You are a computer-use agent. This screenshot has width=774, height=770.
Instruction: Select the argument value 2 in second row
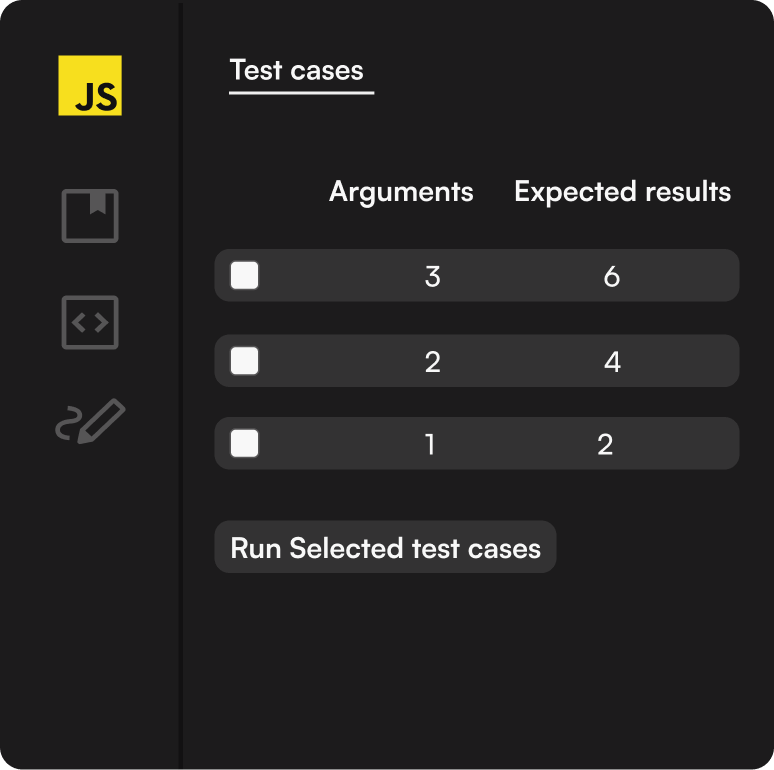[432, 362]
